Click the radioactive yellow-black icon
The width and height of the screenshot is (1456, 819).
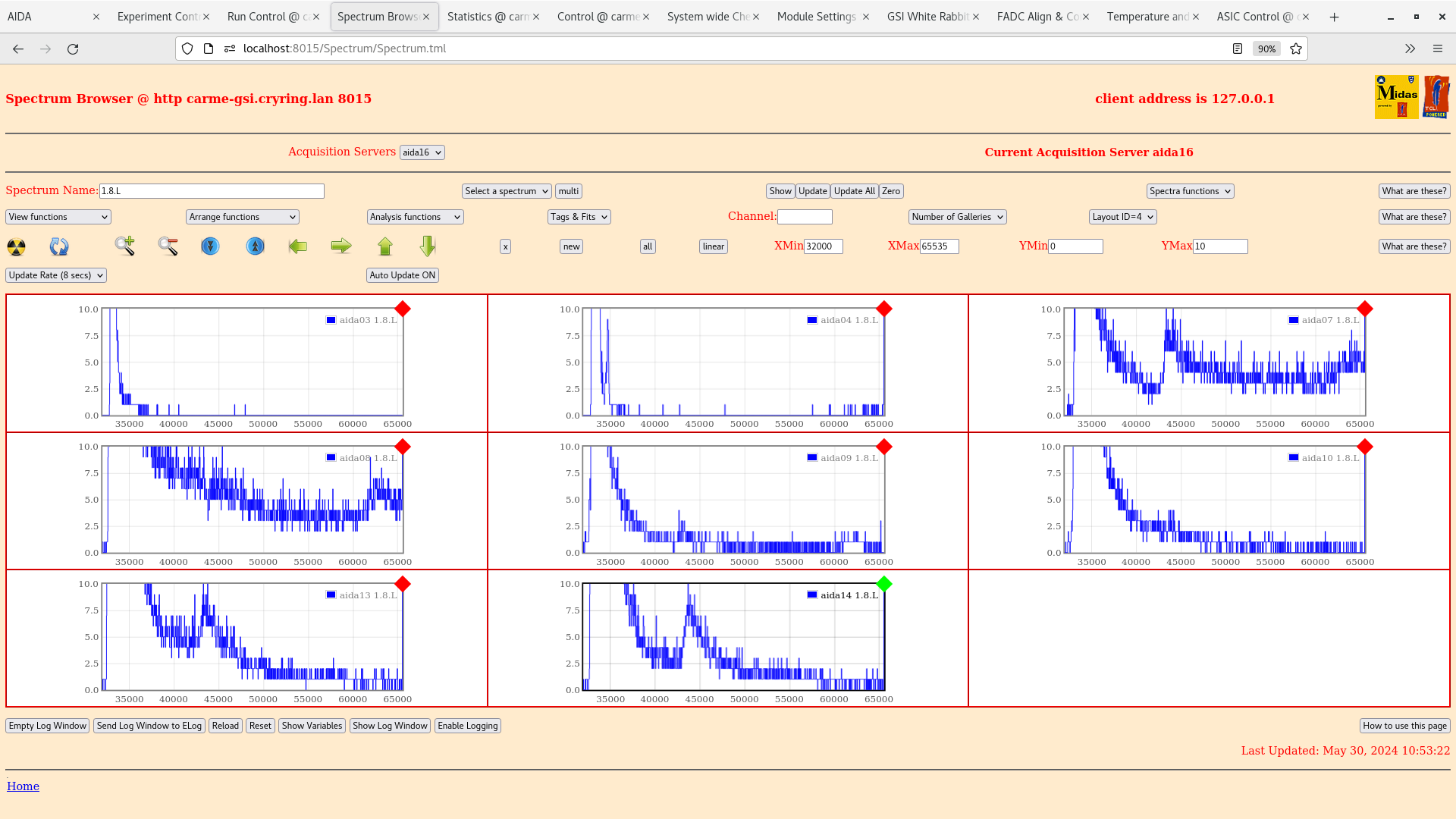16,246
